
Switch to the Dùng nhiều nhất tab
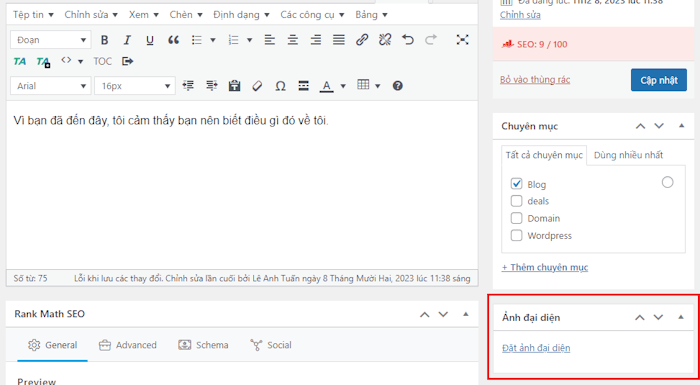(x=628, y=155)
